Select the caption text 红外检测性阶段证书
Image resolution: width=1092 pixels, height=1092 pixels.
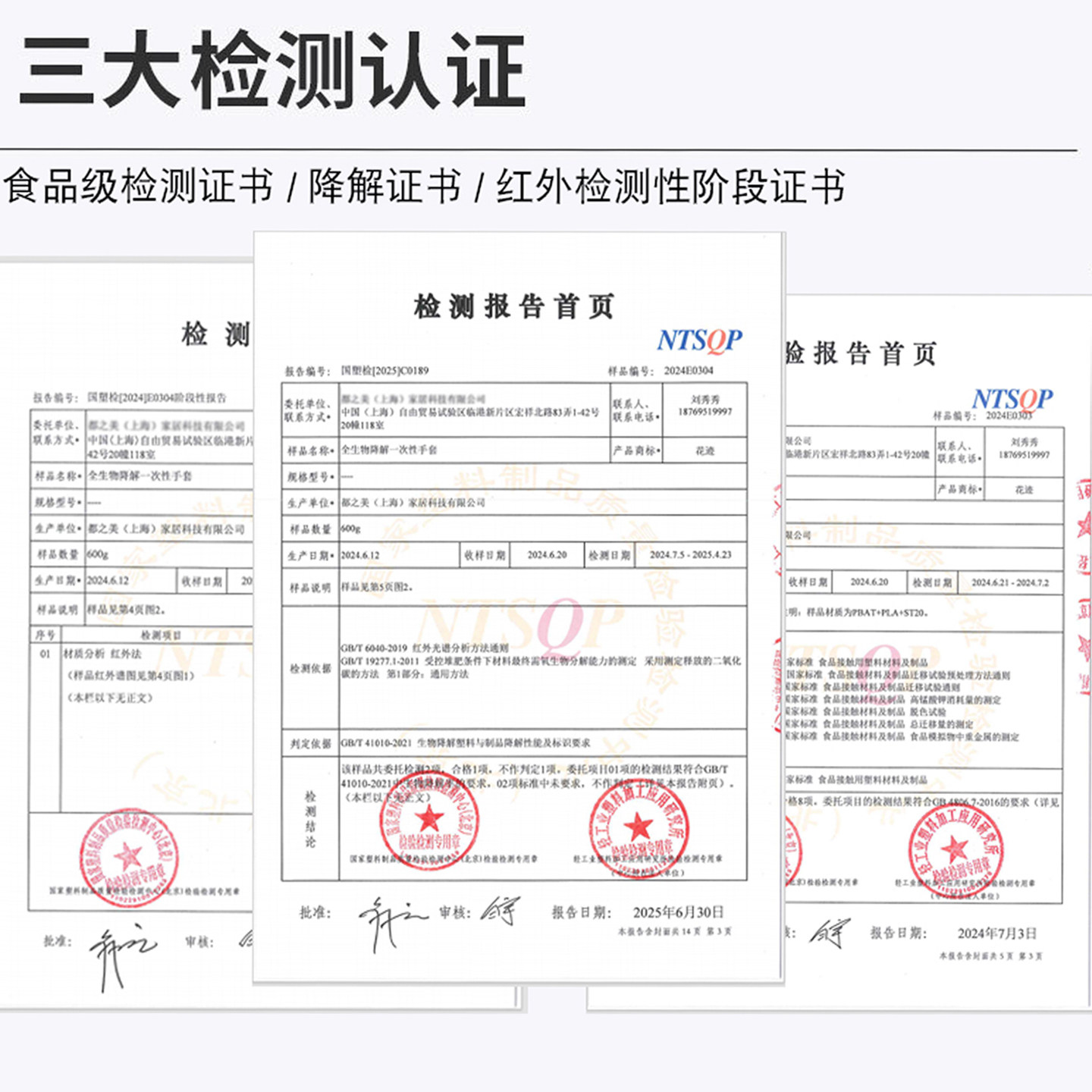[671, 187]
